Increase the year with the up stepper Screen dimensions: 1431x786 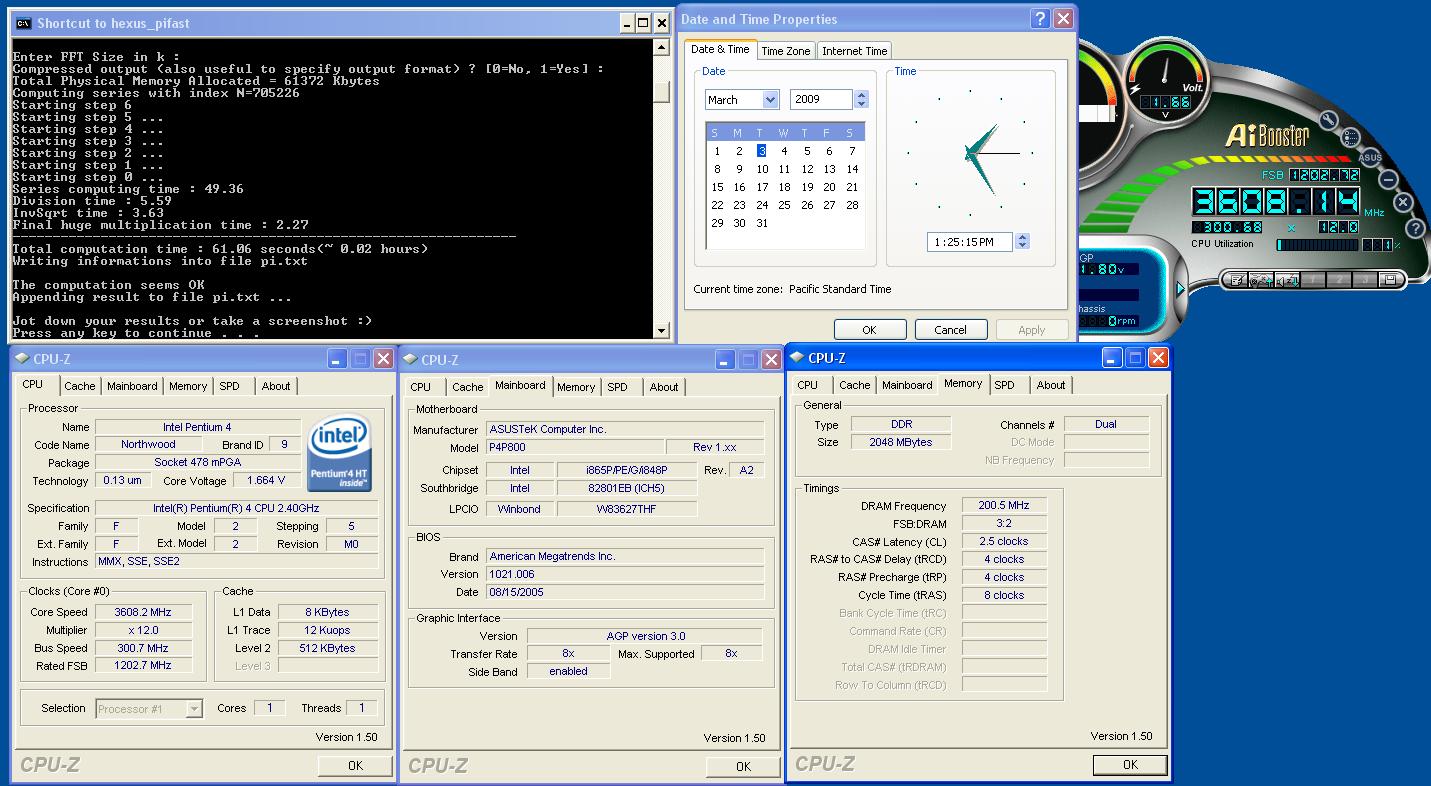(x=862, y=95)
